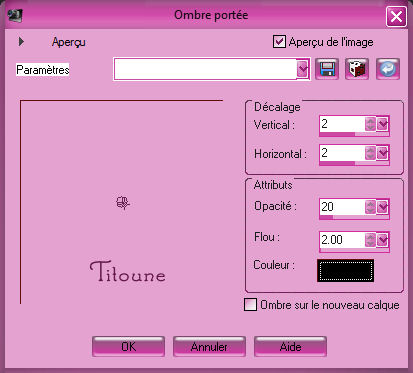
Task: Click the save preset floppy disk icon
Action: [327, 69]
